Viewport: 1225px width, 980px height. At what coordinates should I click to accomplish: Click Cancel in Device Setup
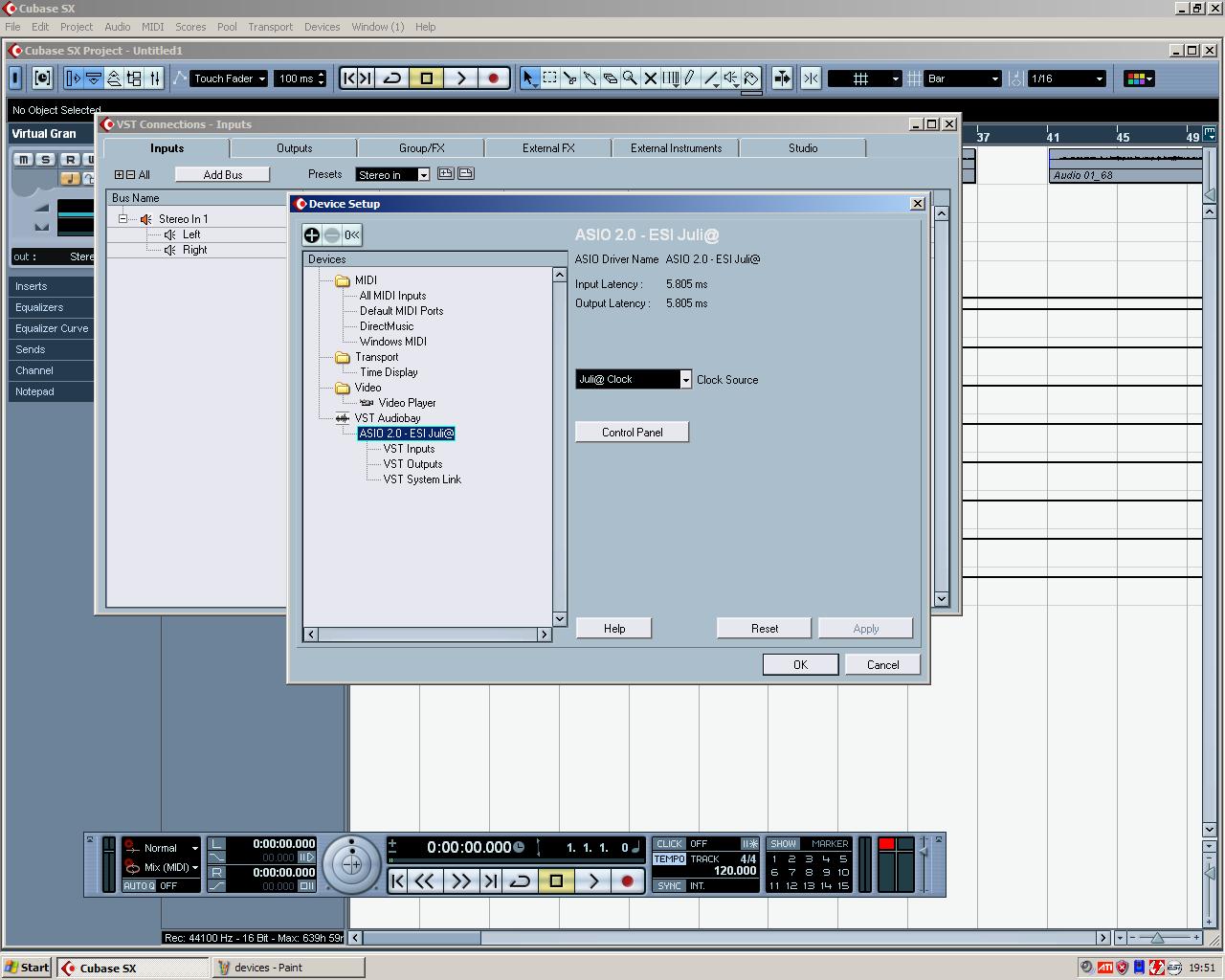pos(882,665)
